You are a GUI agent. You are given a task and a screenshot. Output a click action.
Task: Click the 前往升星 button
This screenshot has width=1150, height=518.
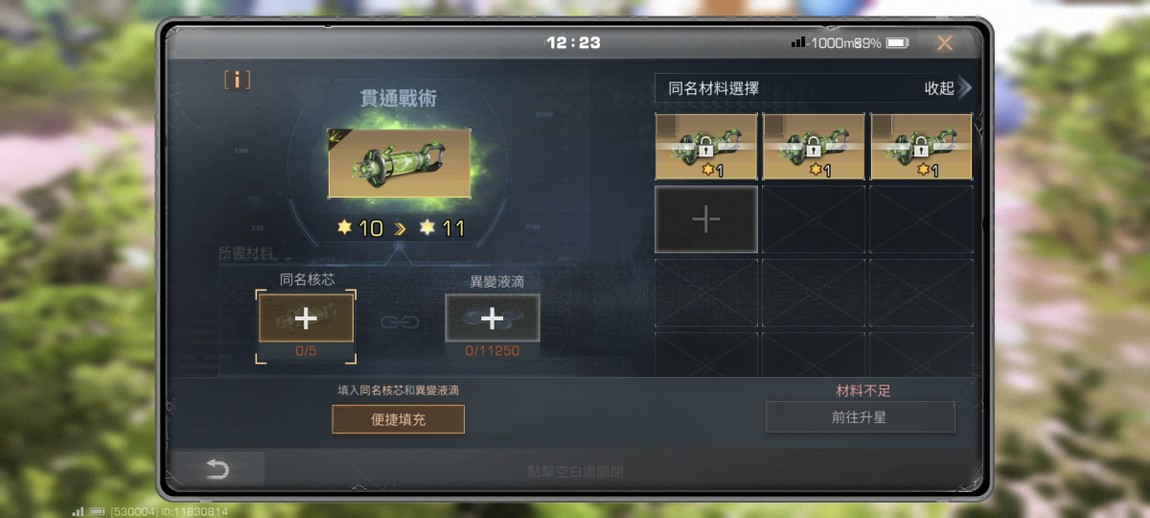point(860,417)
